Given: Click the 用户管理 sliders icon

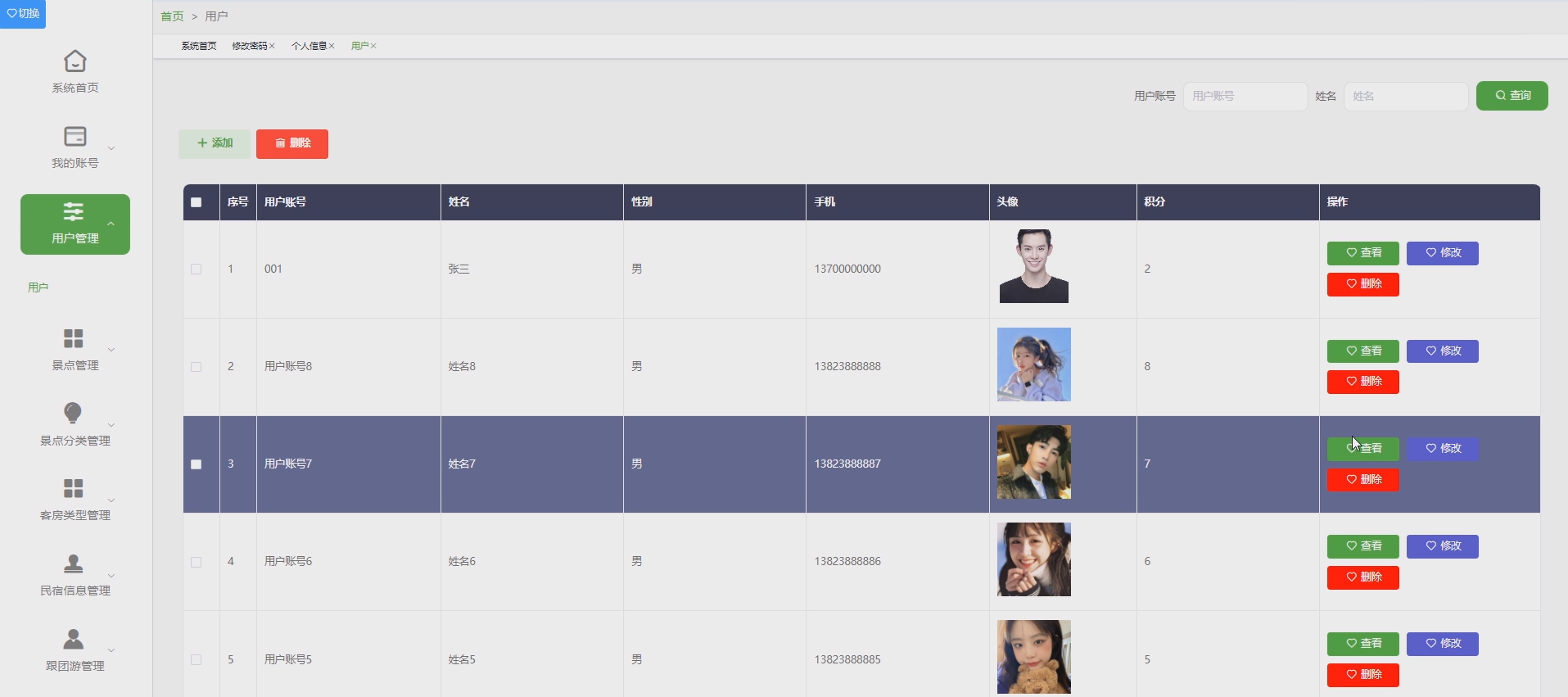Looking at the screenshot, I should click(x=74, y=211).
